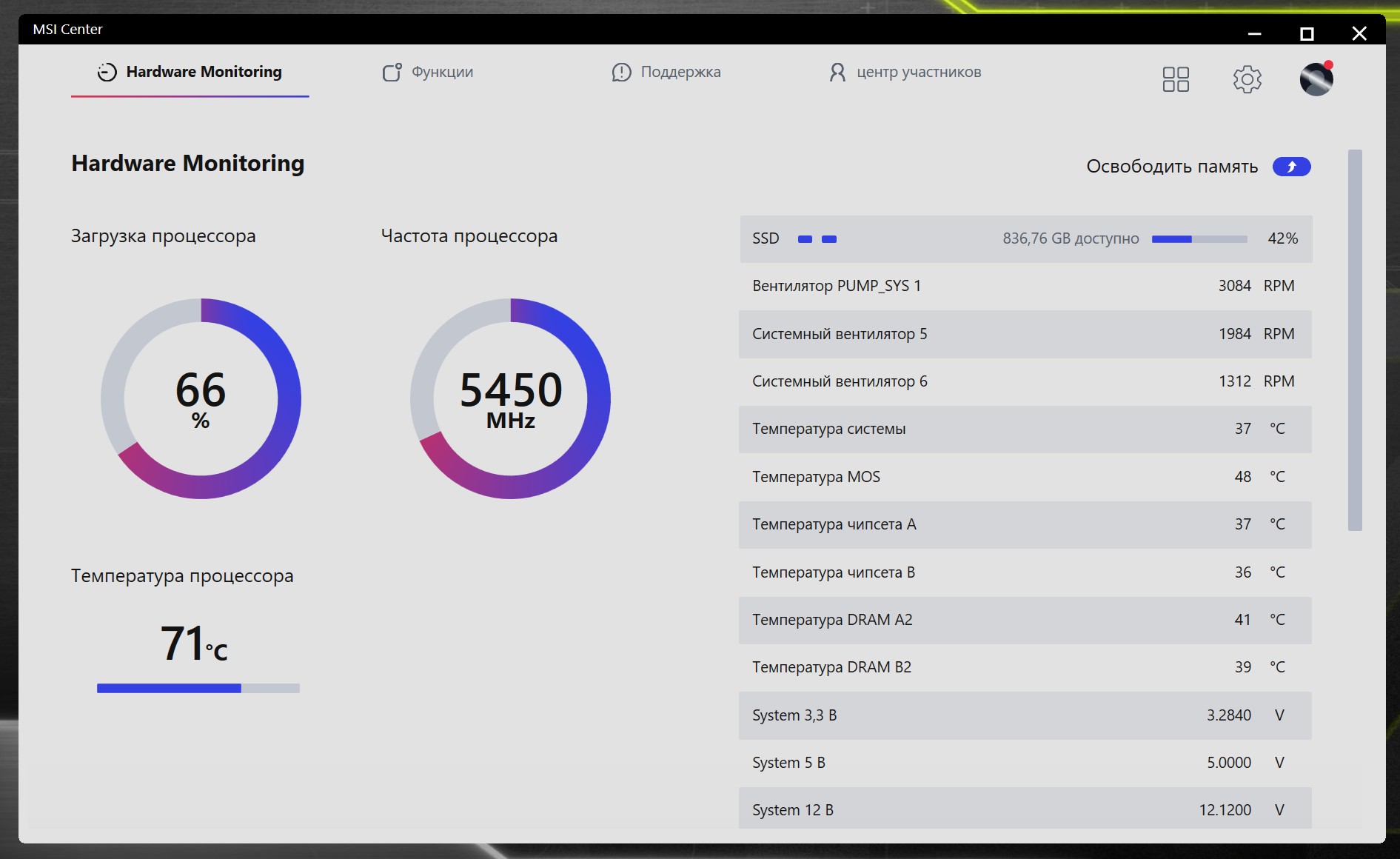Click the vertical scrollbar in sensor list
The height and width of the screenshot is (859, 1400).
1355,341
